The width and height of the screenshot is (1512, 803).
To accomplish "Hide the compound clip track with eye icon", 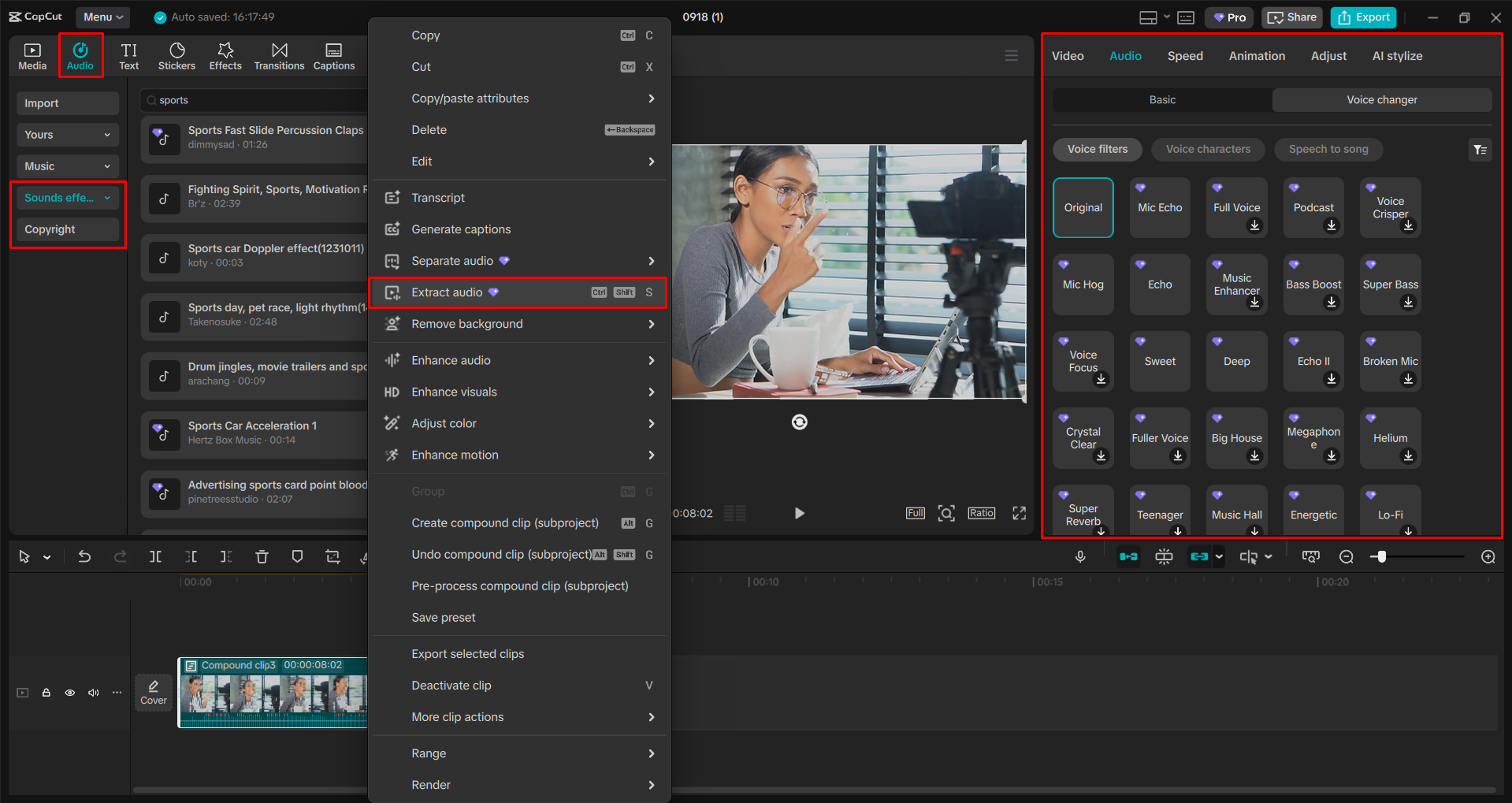I will [69, 692].
